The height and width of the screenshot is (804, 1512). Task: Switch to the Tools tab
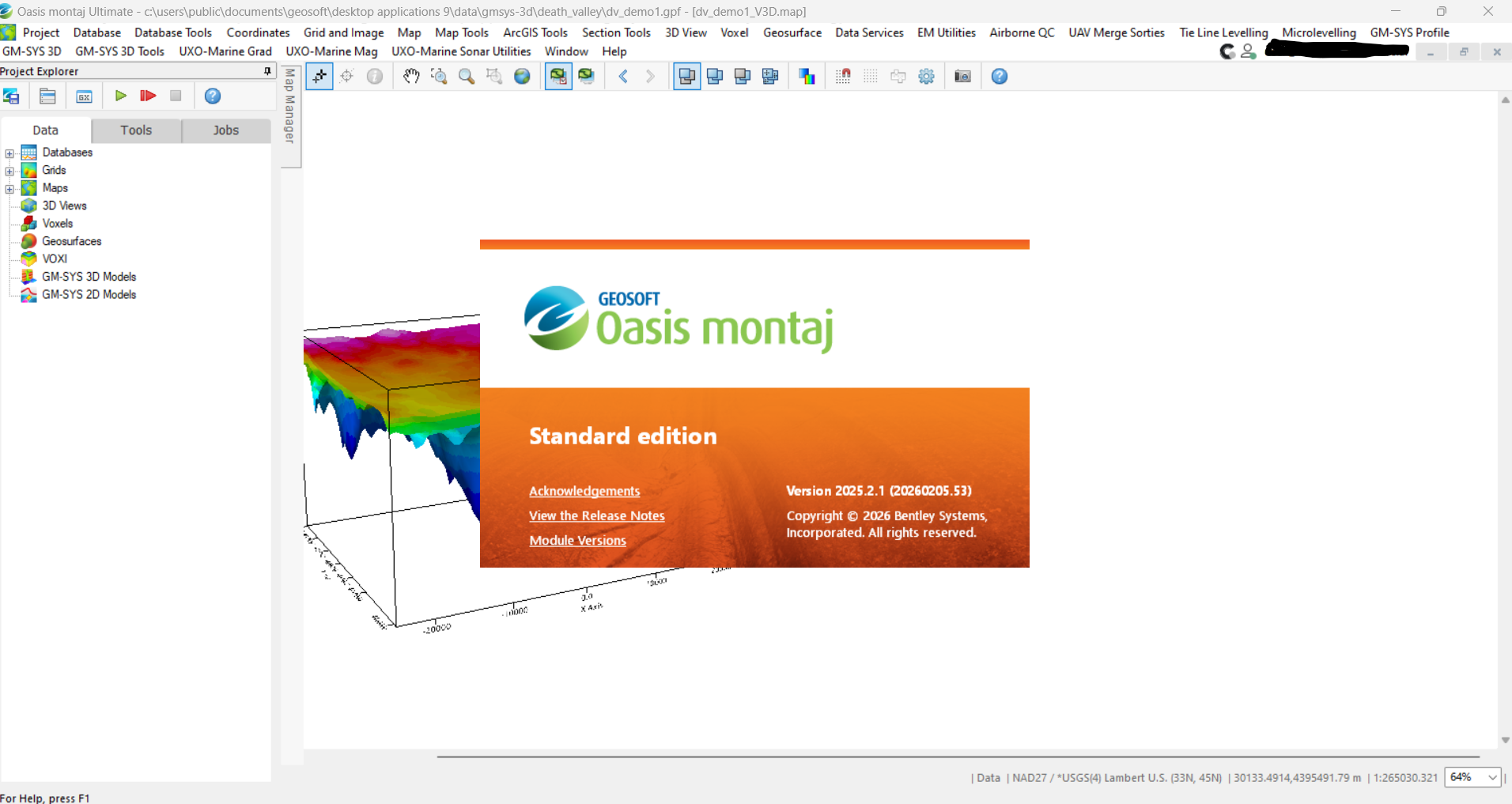(x=136, y=130)
